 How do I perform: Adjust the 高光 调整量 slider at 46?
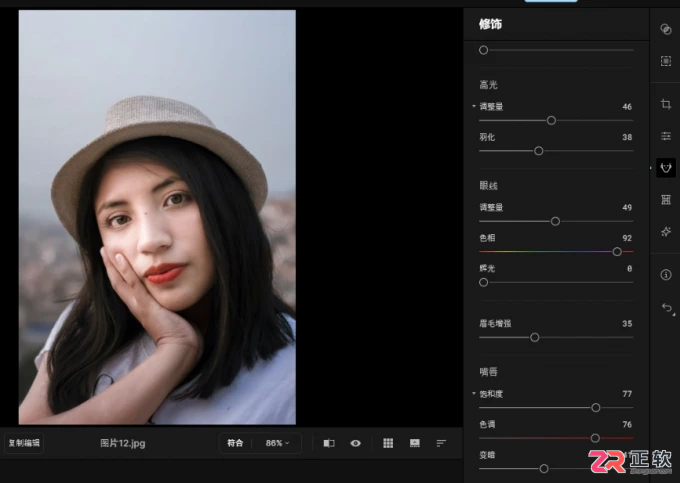point(551,121)
